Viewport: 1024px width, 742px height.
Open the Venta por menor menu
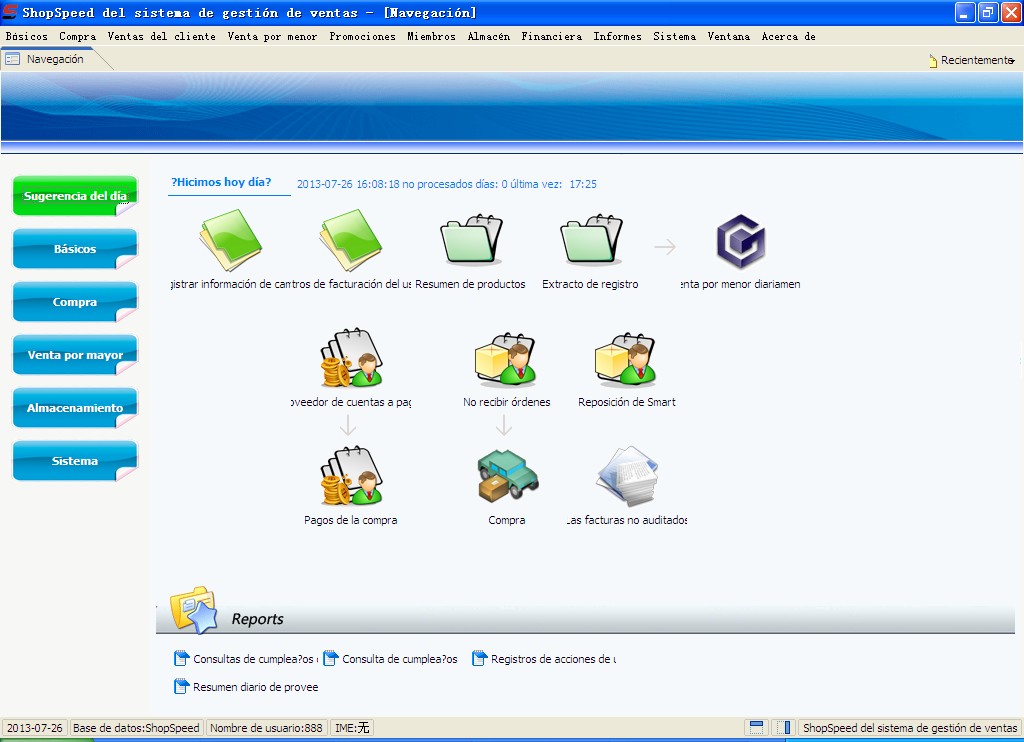272,37
